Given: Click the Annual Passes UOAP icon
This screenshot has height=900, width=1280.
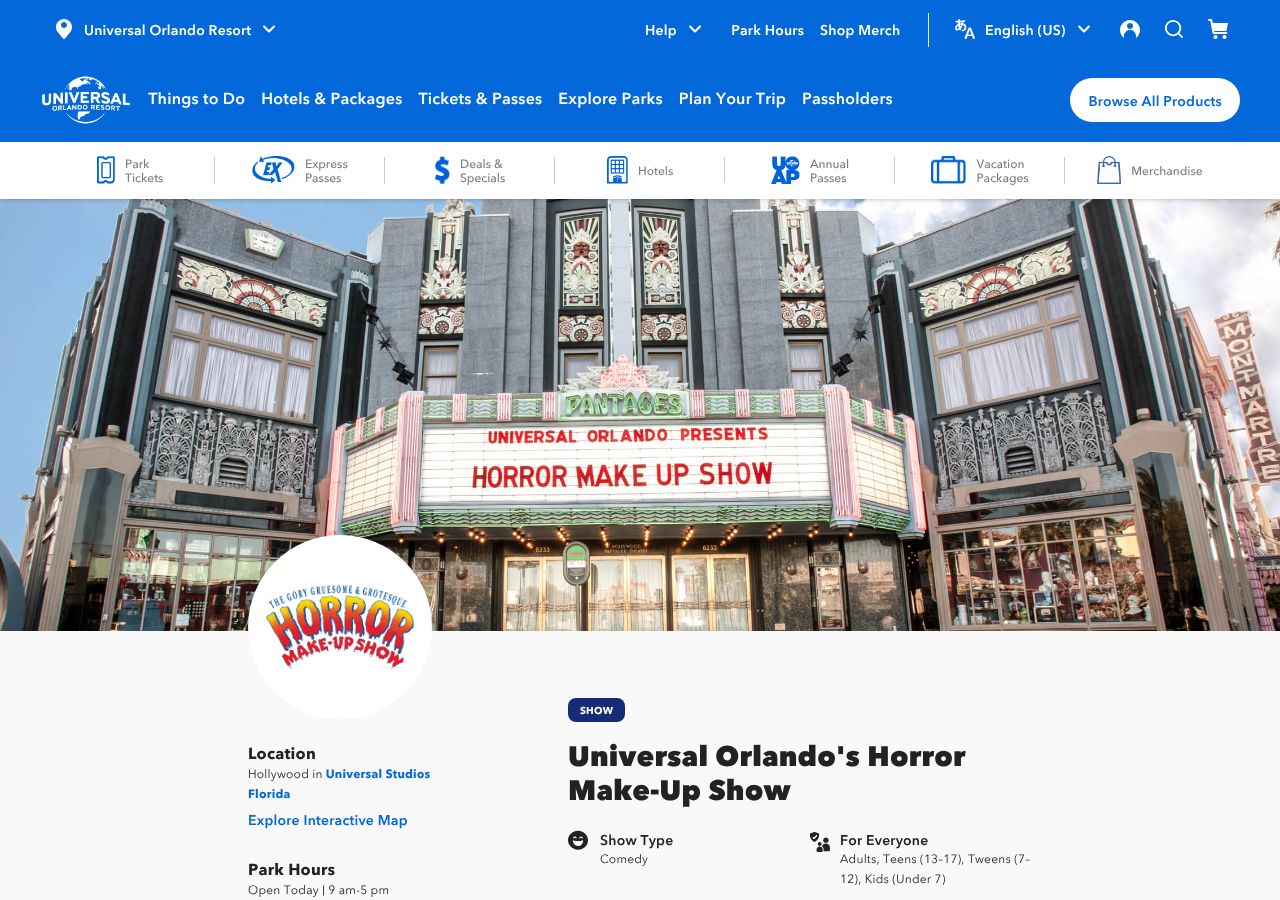Looking at the screenshot, I should click(785, 170).
